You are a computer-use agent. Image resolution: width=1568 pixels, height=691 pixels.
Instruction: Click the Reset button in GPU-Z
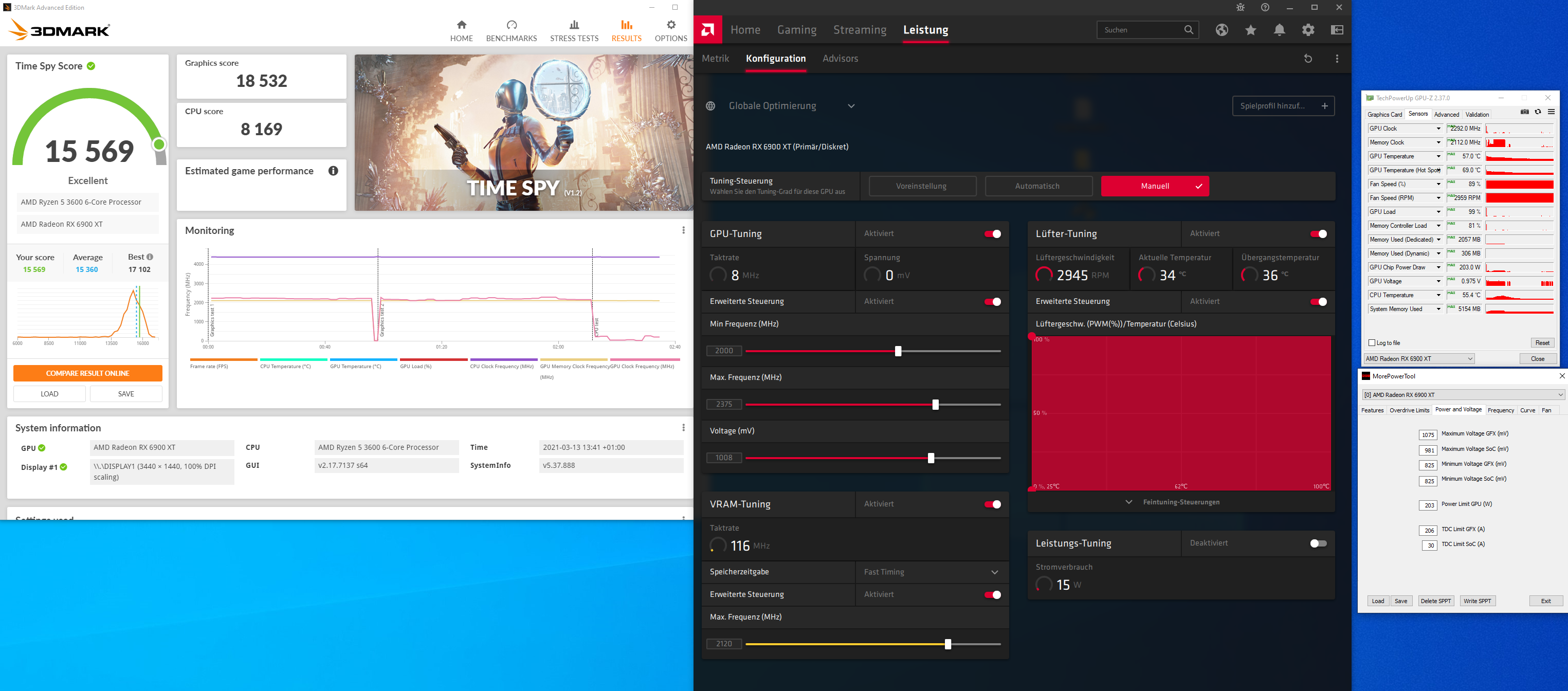click(1542, 343)
